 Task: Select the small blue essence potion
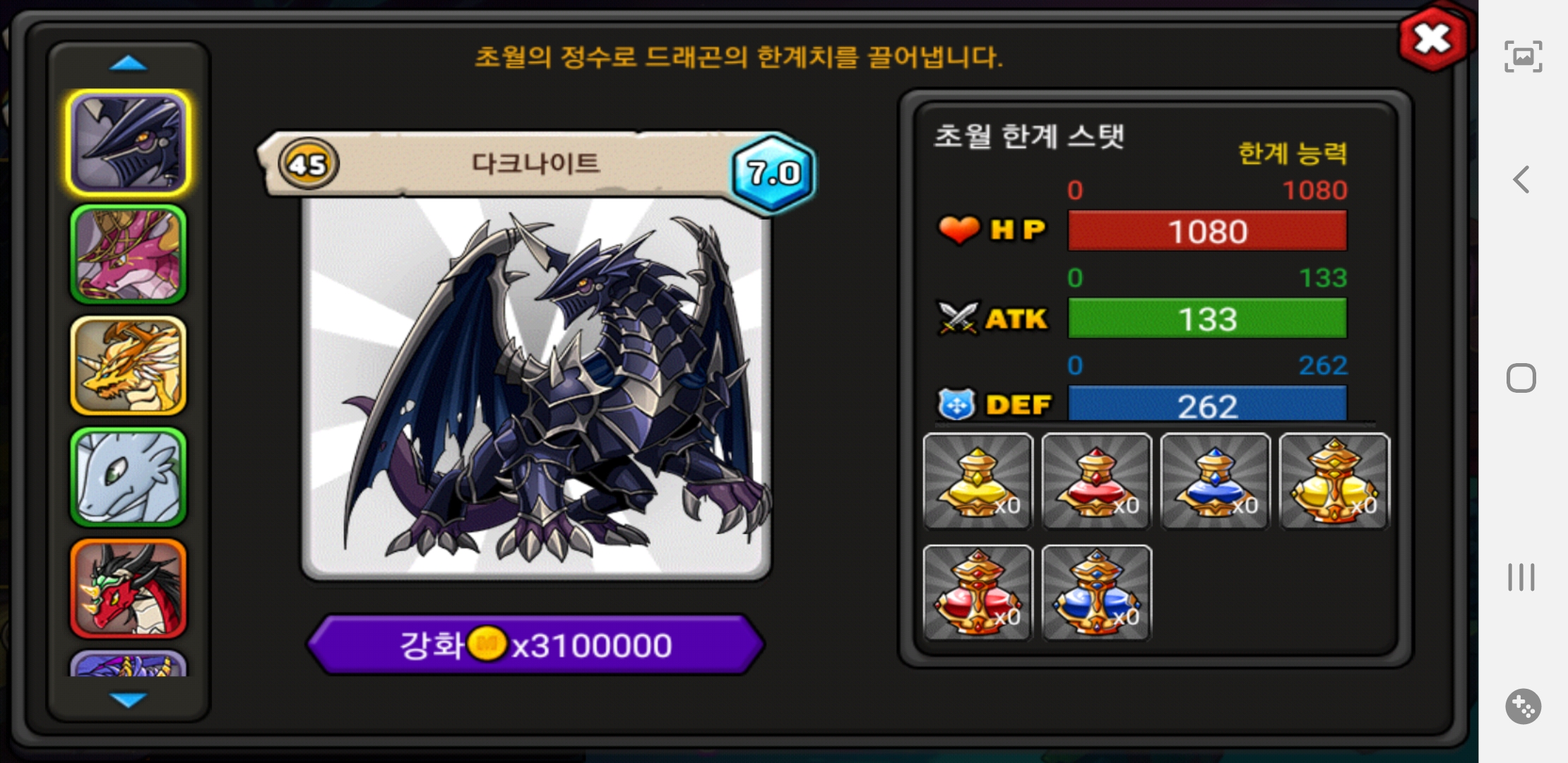pyautogui.click(x=1216, y=481)
